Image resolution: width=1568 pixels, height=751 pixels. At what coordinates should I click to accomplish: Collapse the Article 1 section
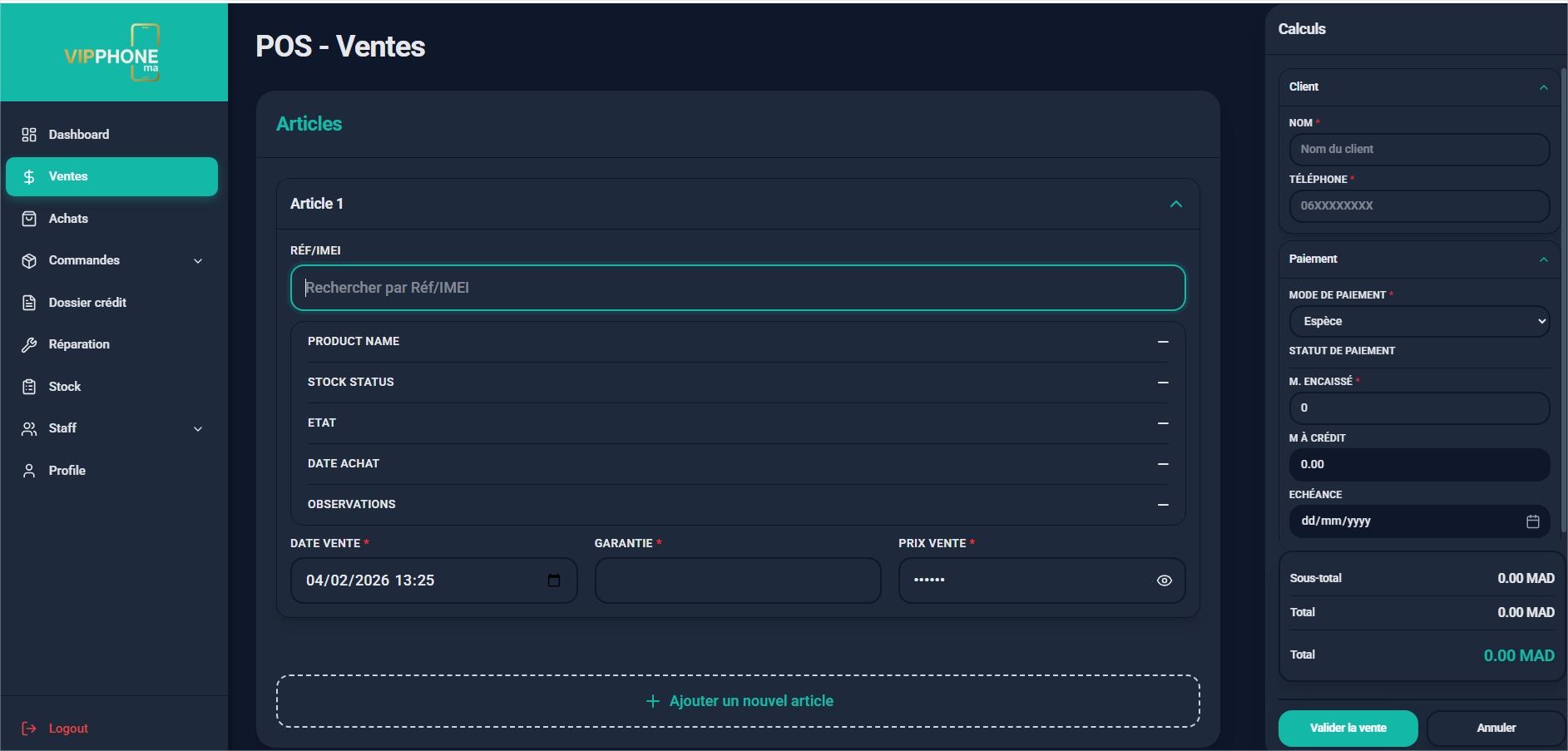(1175, 204)
